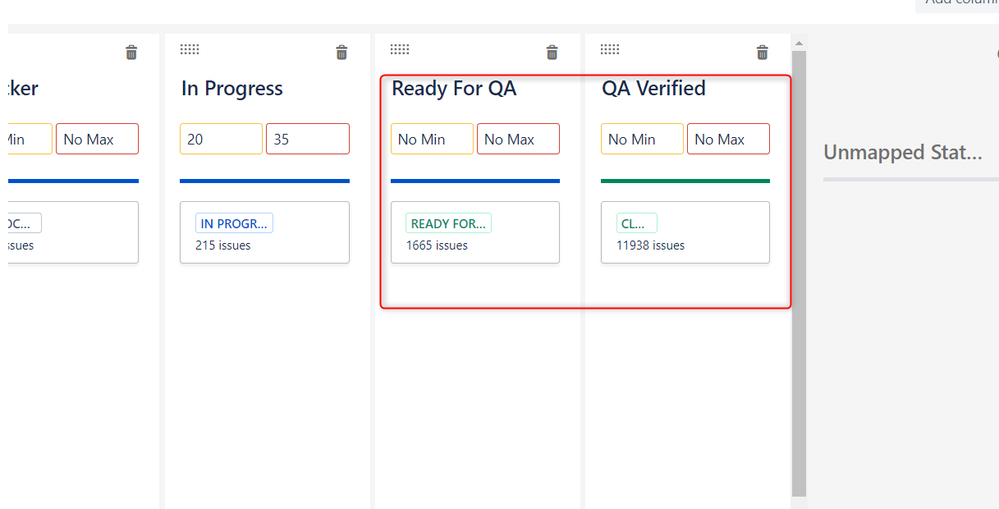Click trash icon on the leftmost partial column
Screen dimensions: 999x509
(x=131, y=52)
